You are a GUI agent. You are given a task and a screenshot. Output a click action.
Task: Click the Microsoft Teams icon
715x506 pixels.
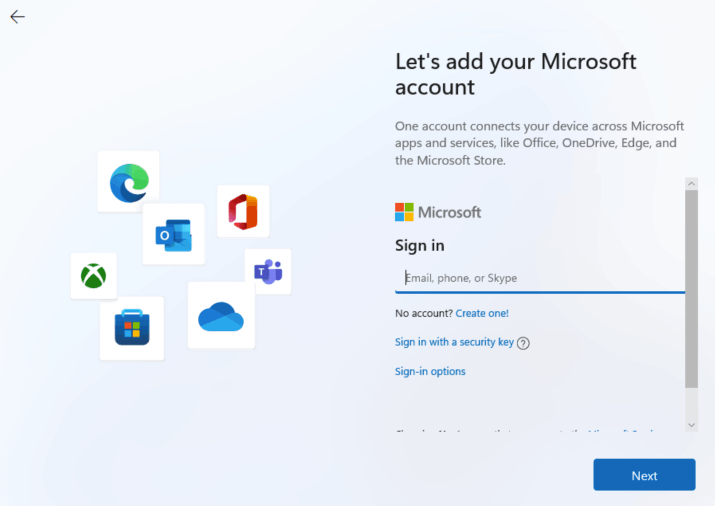coord(268,271)
